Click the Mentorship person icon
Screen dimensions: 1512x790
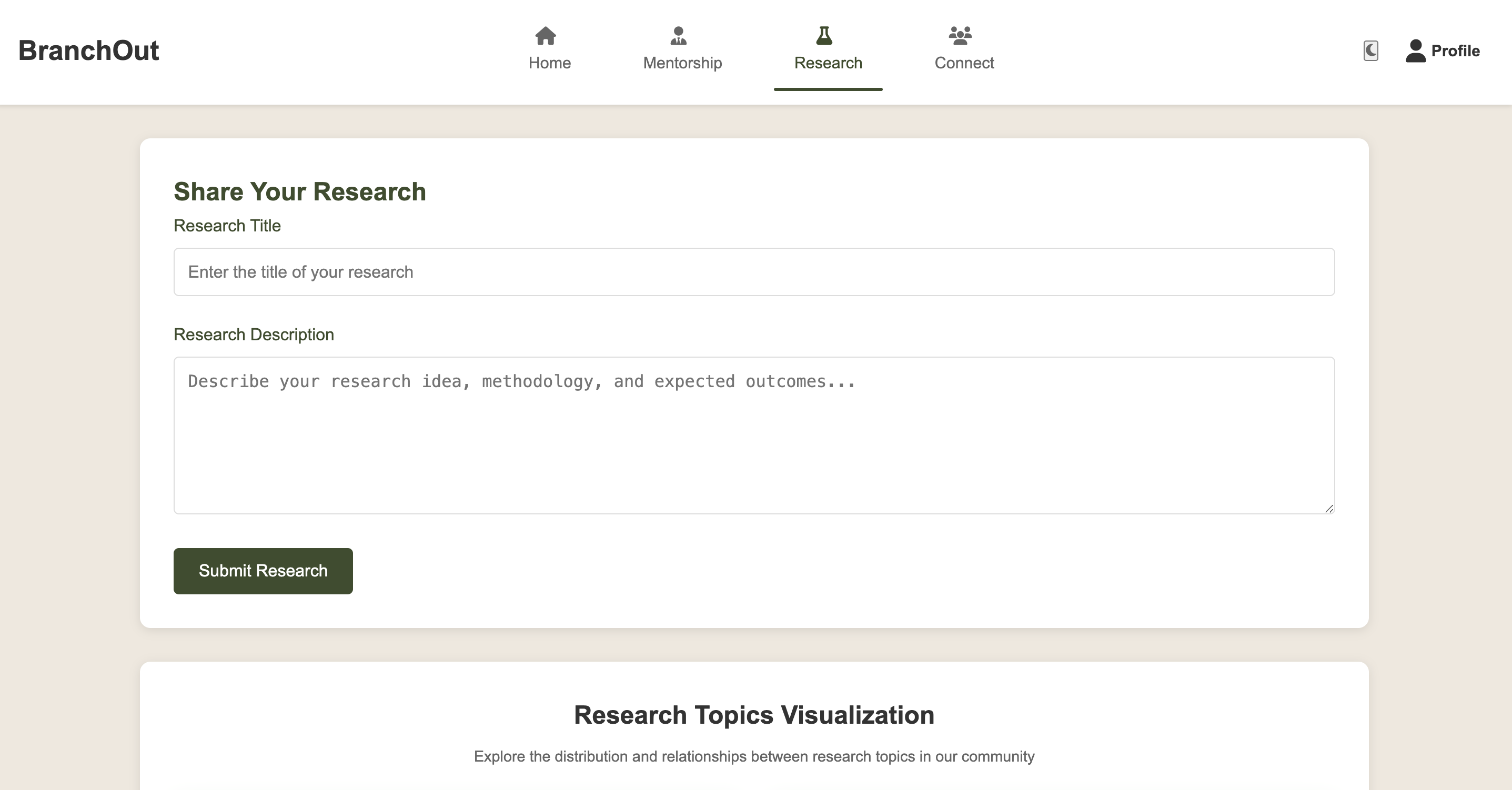[x=678, y=36]
